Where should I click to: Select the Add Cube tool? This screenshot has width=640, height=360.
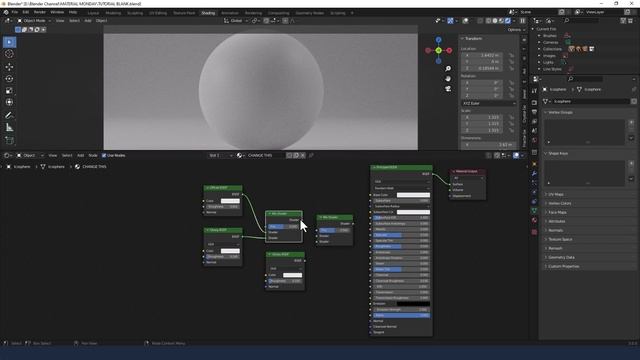[x=9, y=140]
